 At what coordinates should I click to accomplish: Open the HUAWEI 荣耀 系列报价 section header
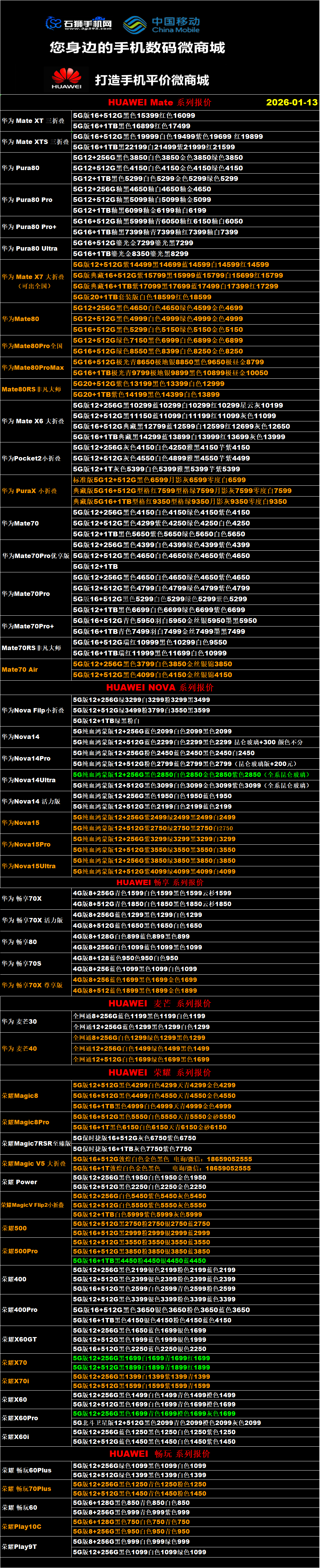pos(160,1072)
